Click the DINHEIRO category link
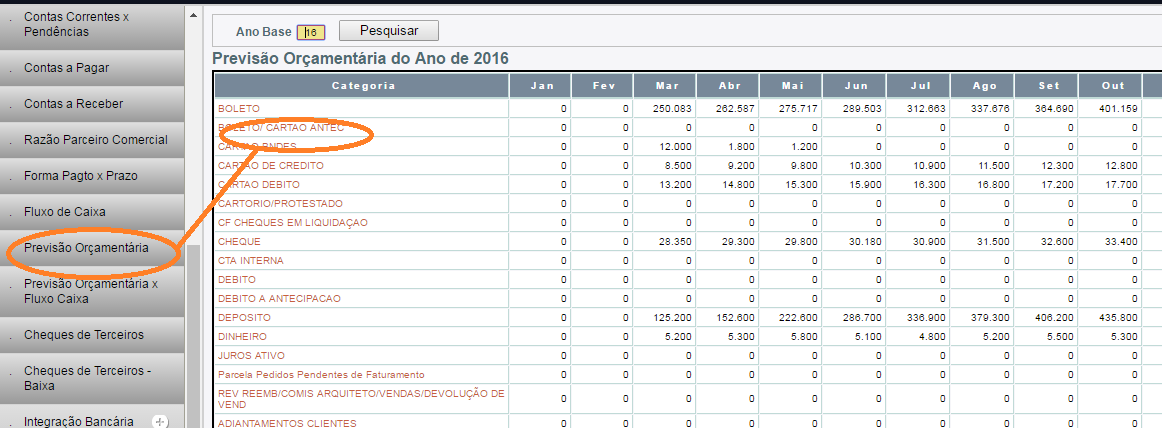1162x428 pixels. click(x=243, y=336)
